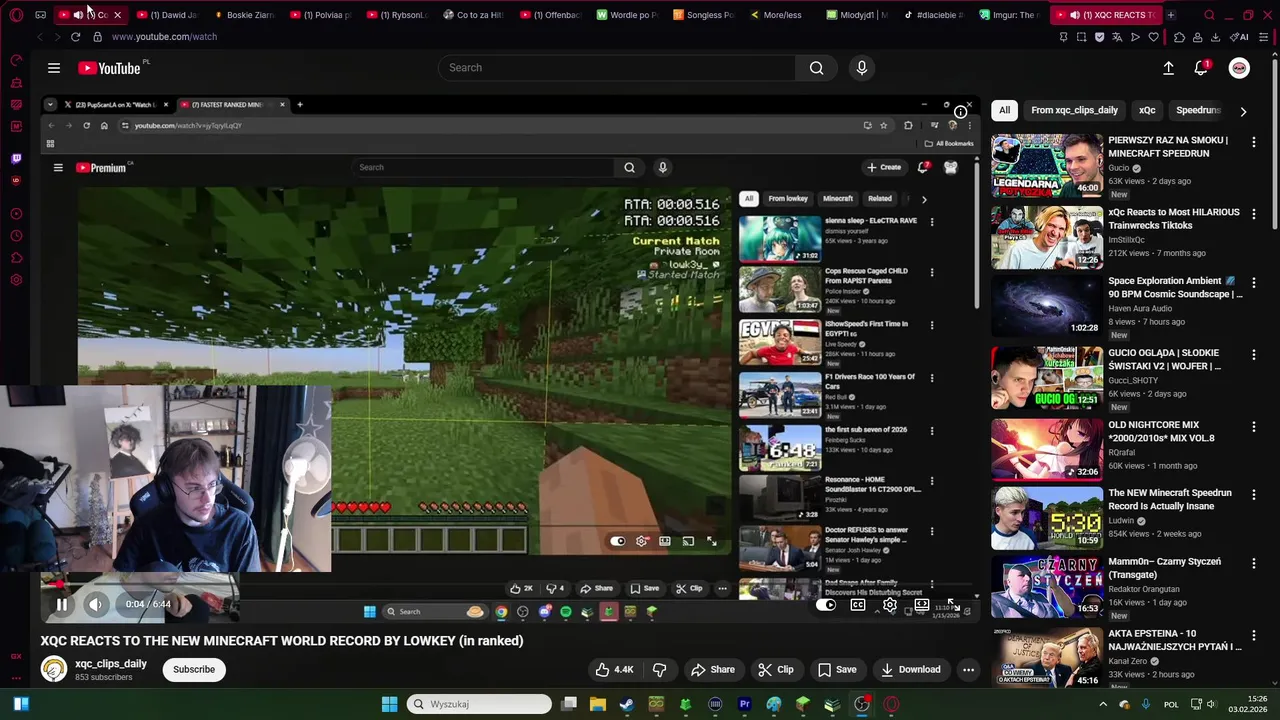Screen dimensions: 1280x720
Task: Open the YouTube notifications bell
Action: point(1201,68)
